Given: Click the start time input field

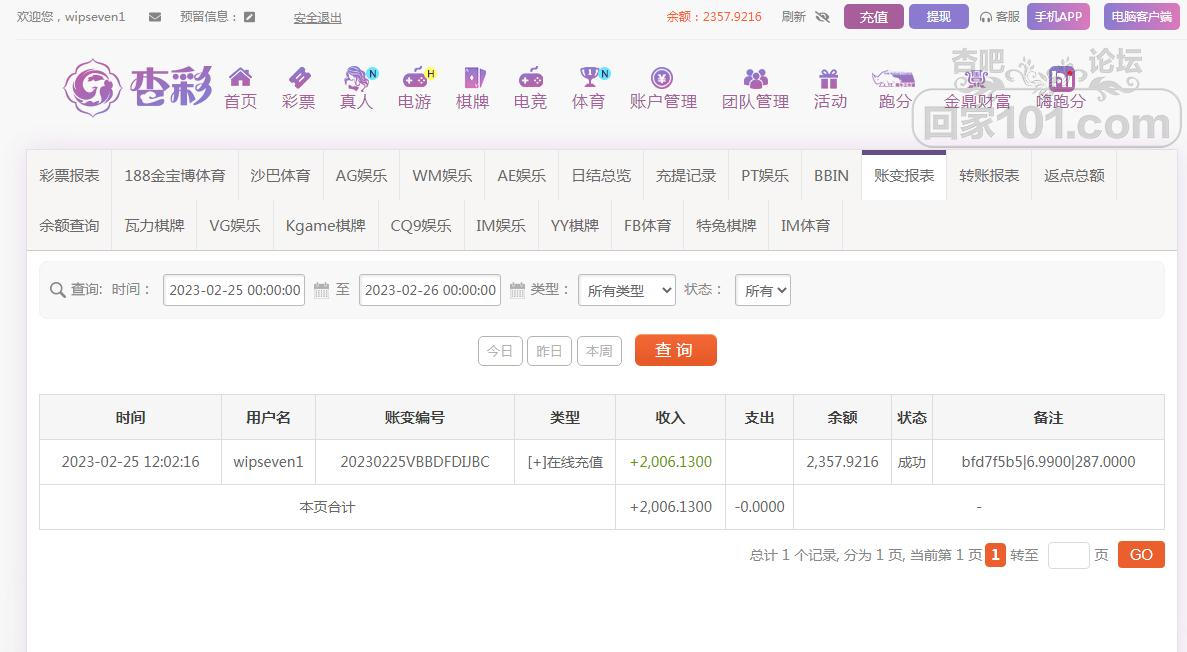Looking at the screenshot, I should pos(234,290).
